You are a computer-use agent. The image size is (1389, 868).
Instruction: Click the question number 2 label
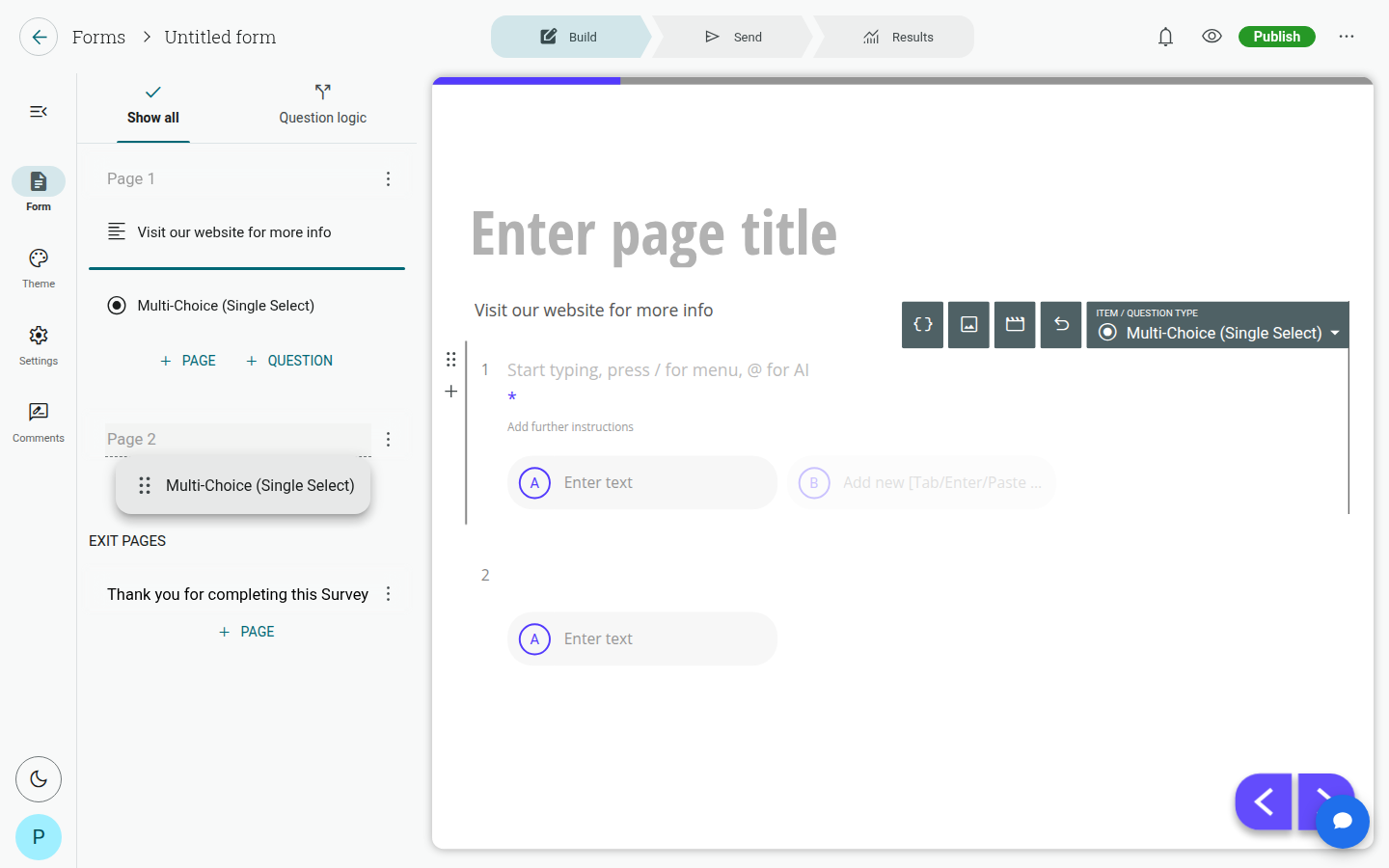point(485,576)
